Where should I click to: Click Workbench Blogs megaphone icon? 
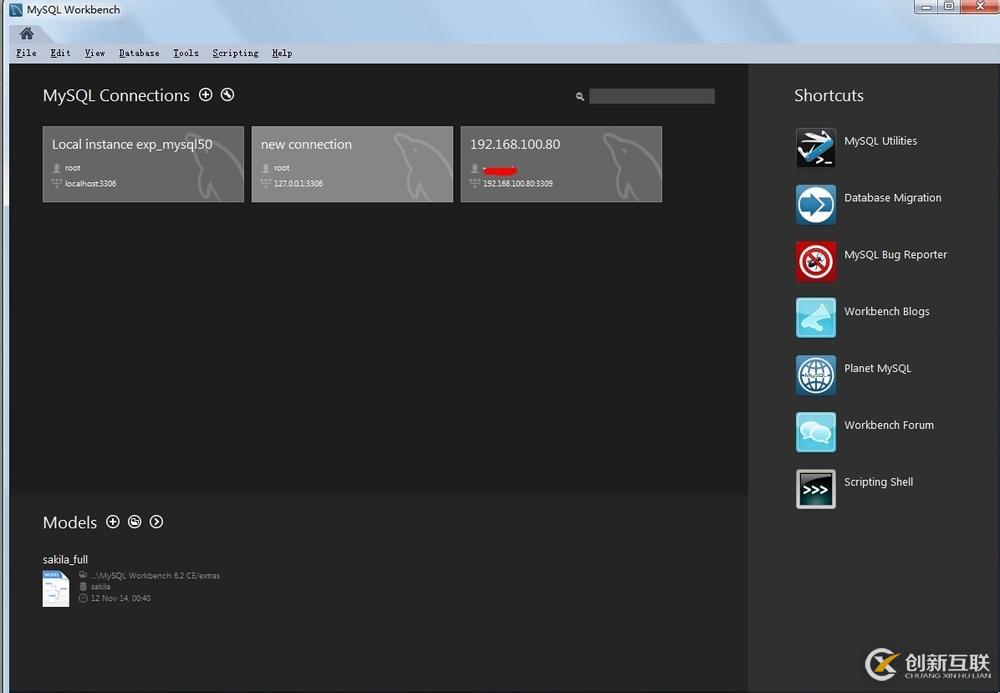pyautogui.click(x=816, y=317)
